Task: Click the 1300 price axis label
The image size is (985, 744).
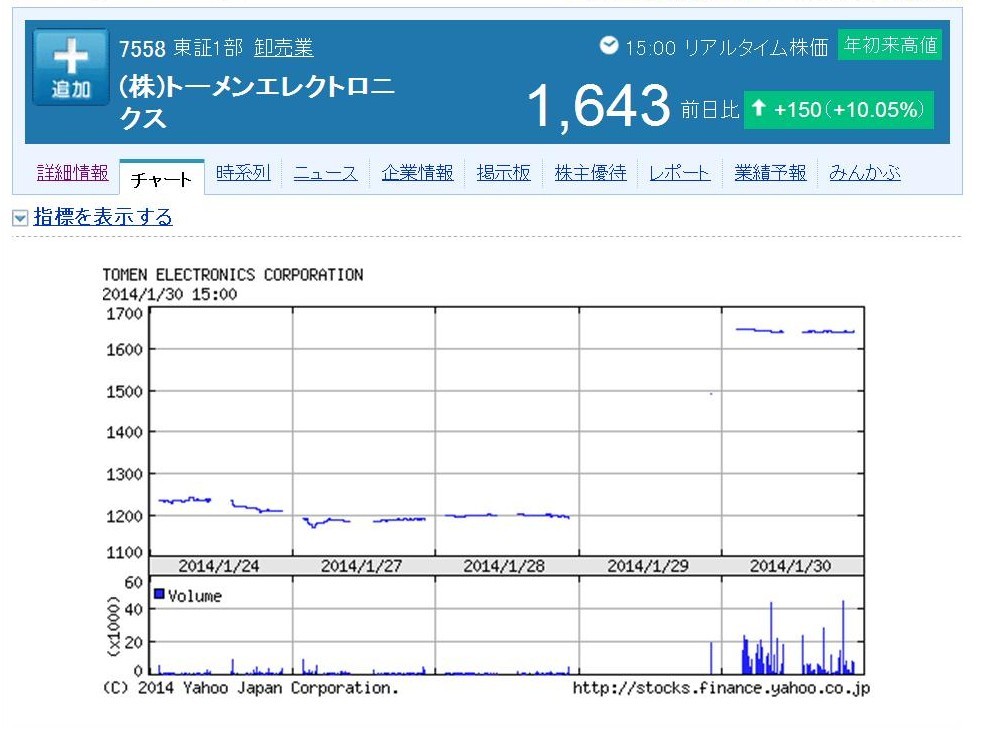Action: (124, 474)
